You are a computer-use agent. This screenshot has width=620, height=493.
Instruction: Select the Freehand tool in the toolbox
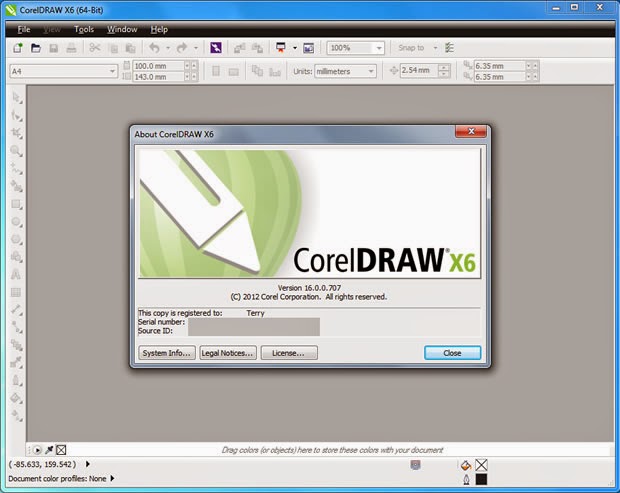[16, 169]
